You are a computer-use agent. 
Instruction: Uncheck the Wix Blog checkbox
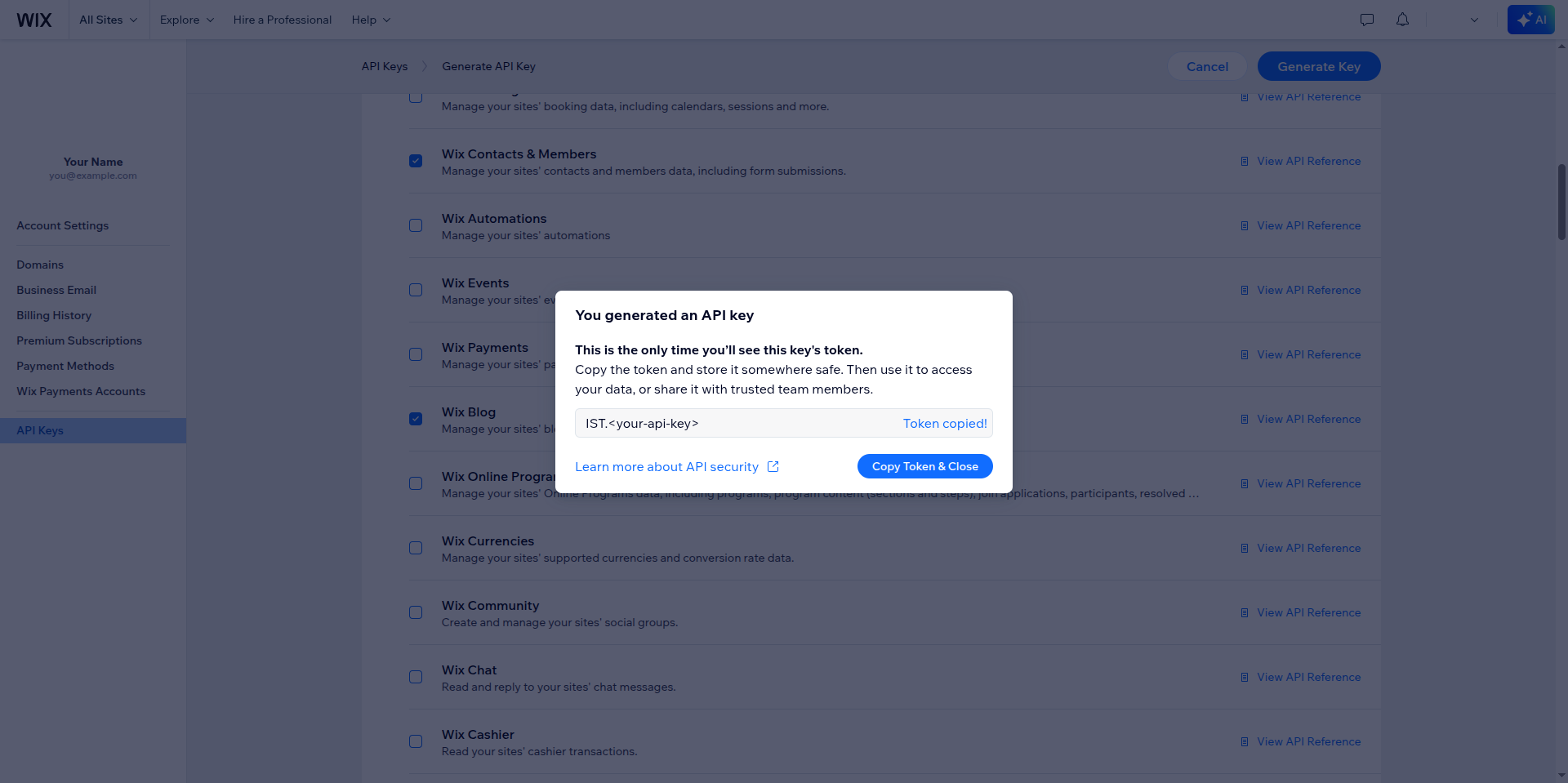coord(416,419)
